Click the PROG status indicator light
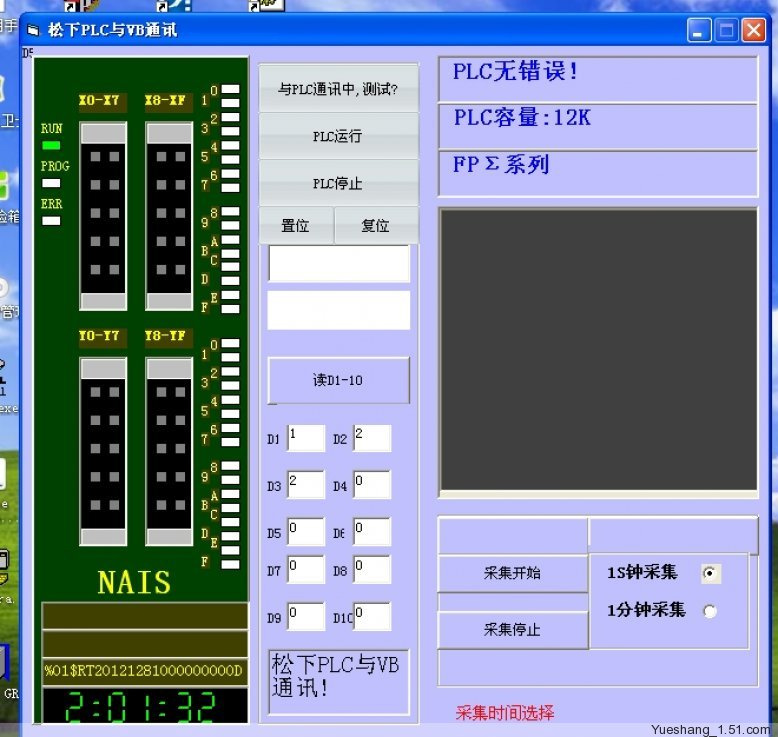The height and width of the screenshot is (737, 778). tap(51, 183)
